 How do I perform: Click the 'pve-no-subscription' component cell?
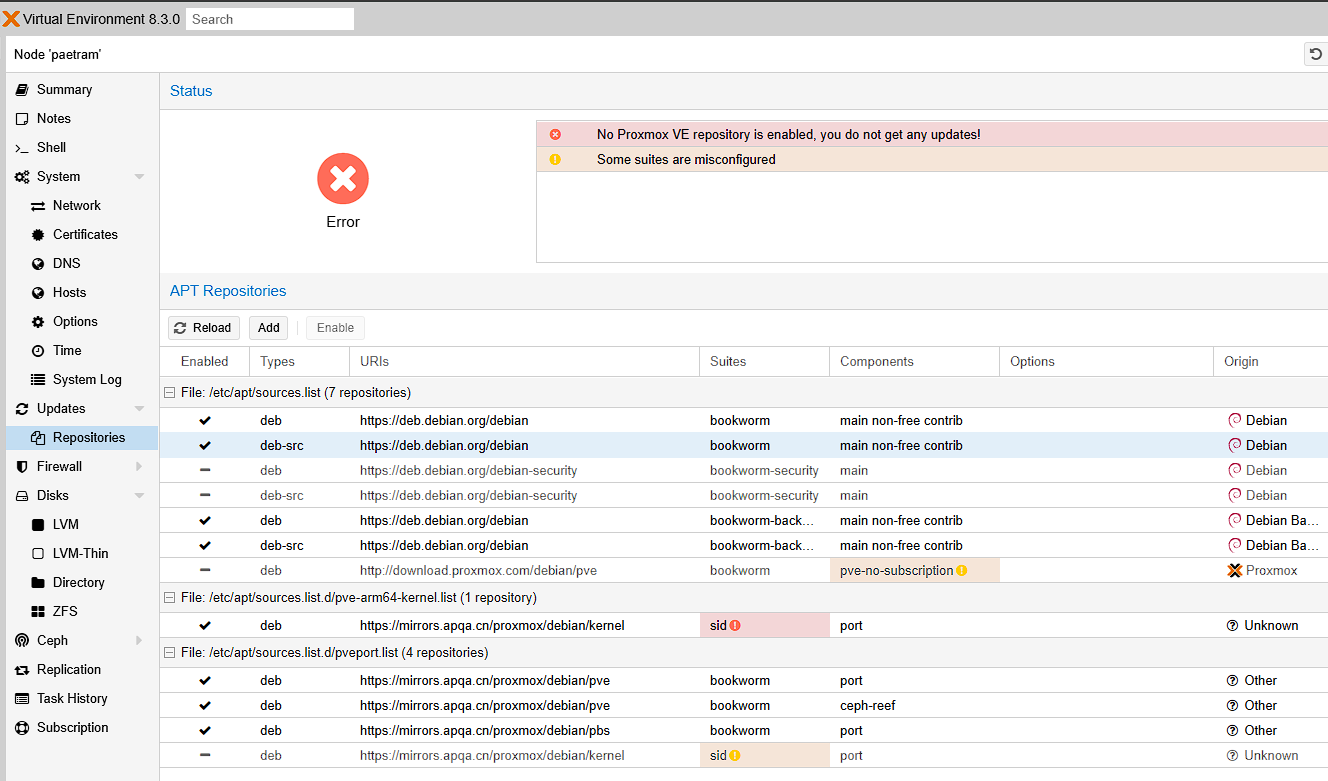[914, 570]
